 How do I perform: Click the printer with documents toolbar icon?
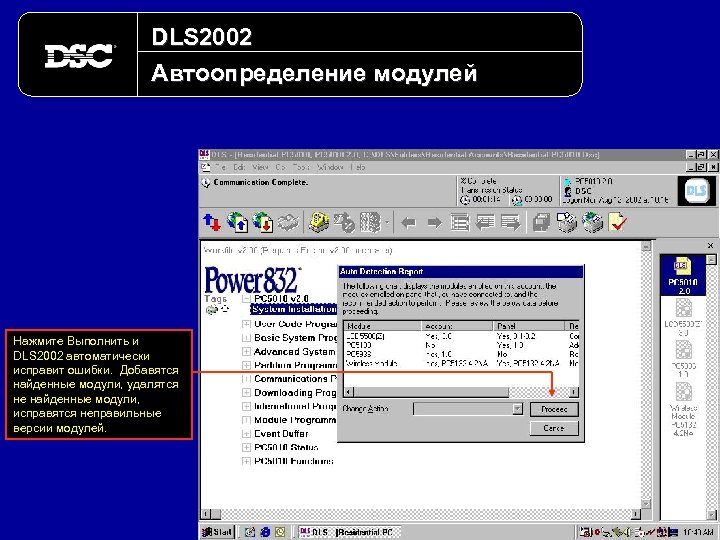coord(567,223)
